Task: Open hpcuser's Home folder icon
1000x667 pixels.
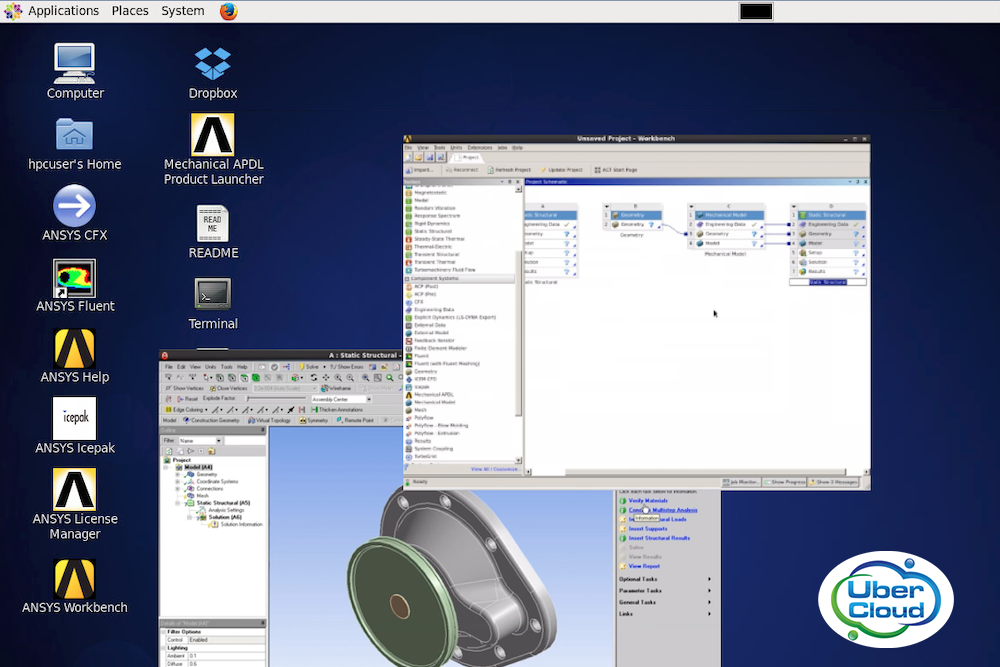Action: pyautogui.click(x=75, y=135)
